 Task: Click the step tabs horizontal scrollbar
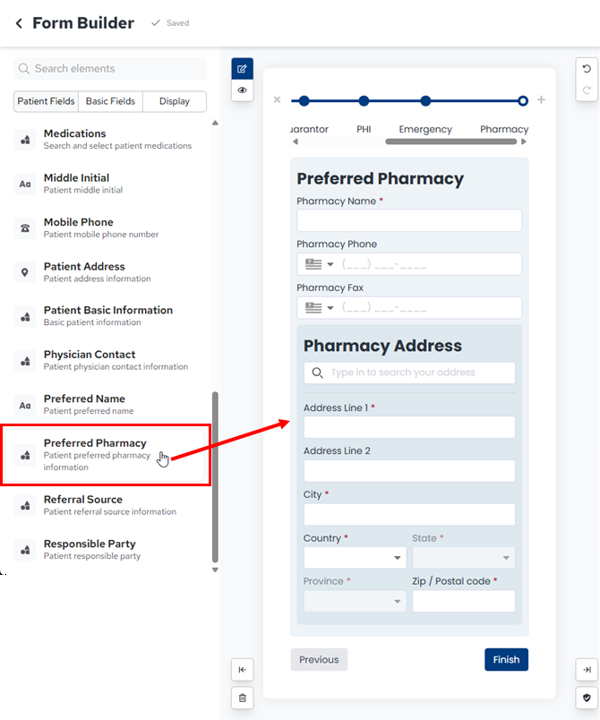click(x=451, y=142)
